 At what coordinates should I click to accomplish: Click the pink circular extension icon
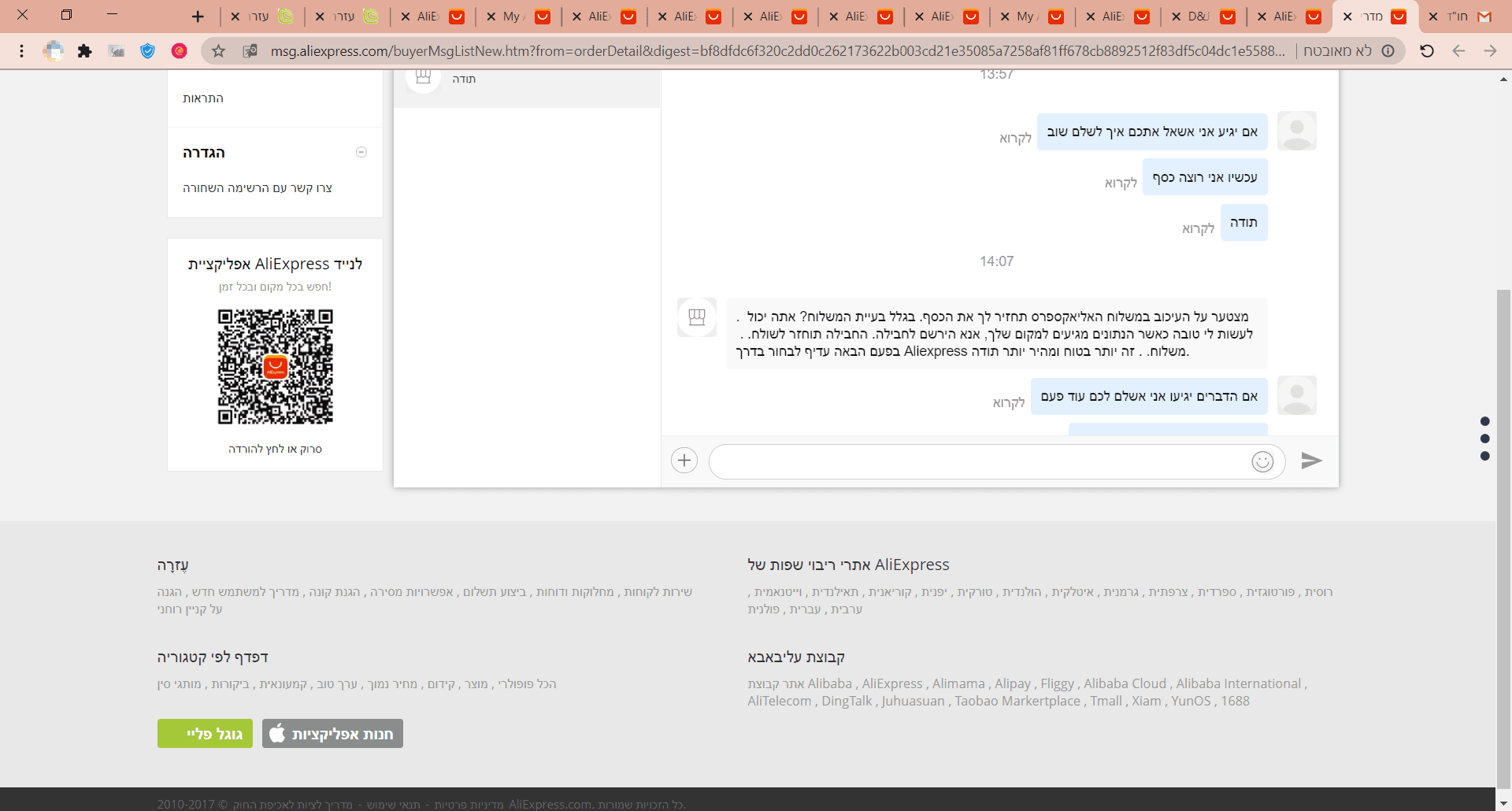pyautogui.click(x=180, y=51)
